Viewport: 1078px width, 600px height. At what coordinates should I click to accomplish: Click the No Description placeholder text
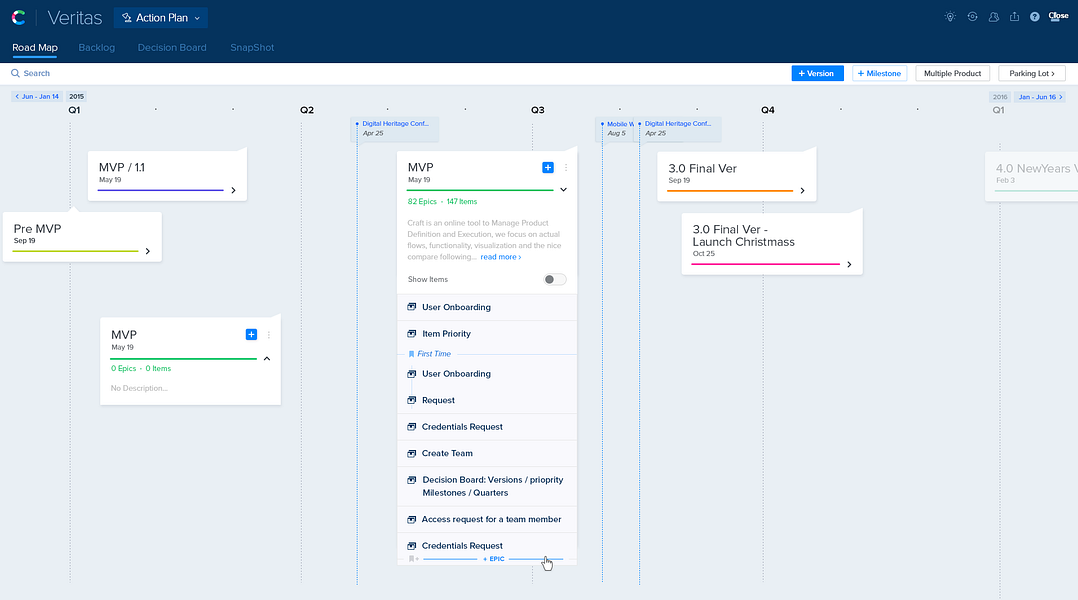point(139,388)
